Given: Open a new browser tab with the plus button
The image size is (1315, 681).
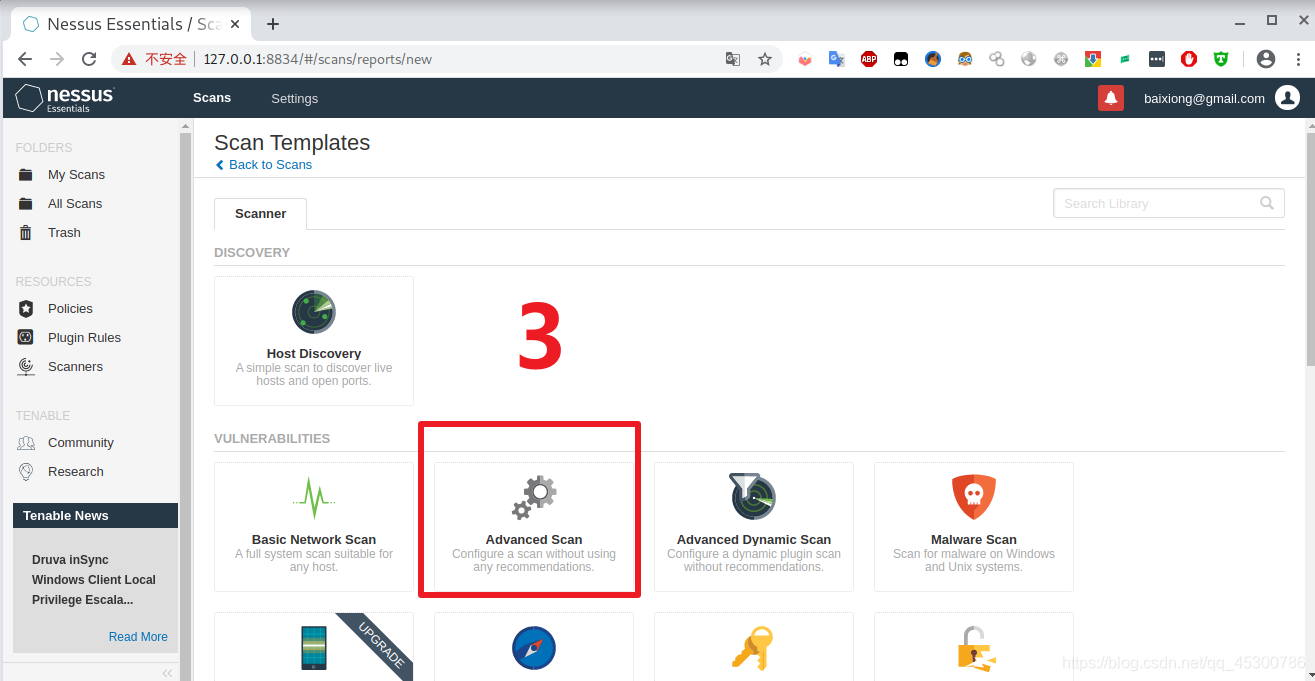Looking at the screenshot, I should (273, 24).
